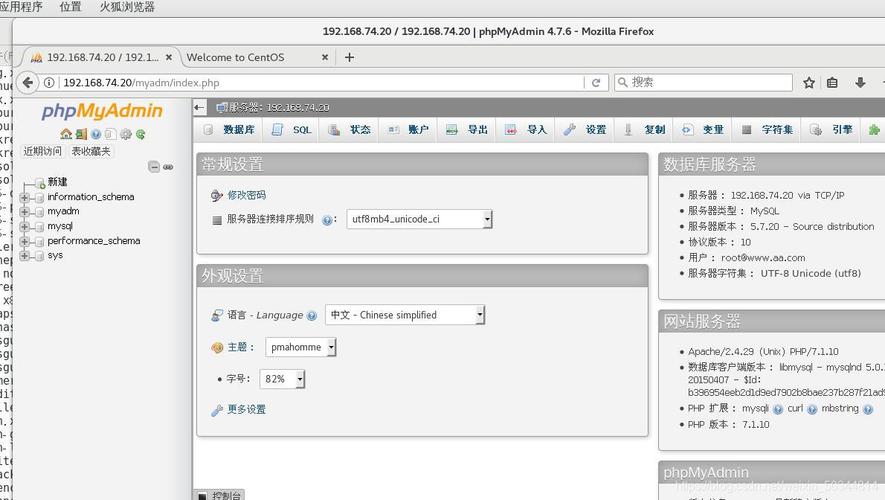Open the 数据库 tab

(x=229, y=130)
